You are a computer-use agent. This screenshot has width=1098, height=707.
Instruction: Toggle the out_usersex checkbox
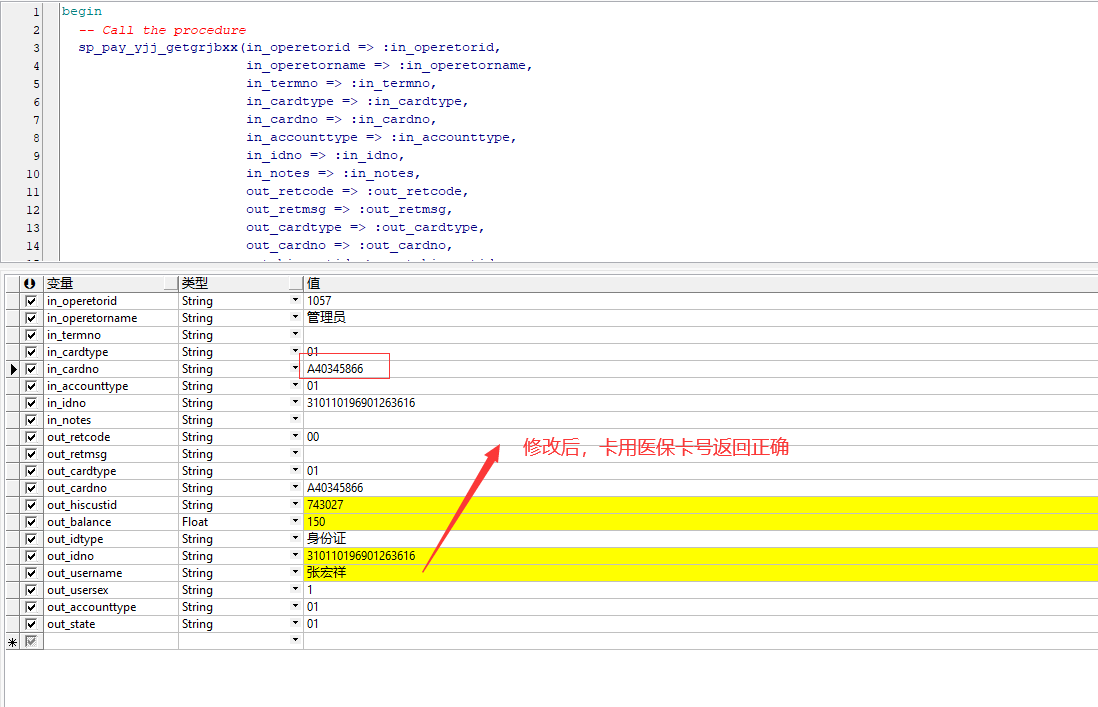pos(31,590)
